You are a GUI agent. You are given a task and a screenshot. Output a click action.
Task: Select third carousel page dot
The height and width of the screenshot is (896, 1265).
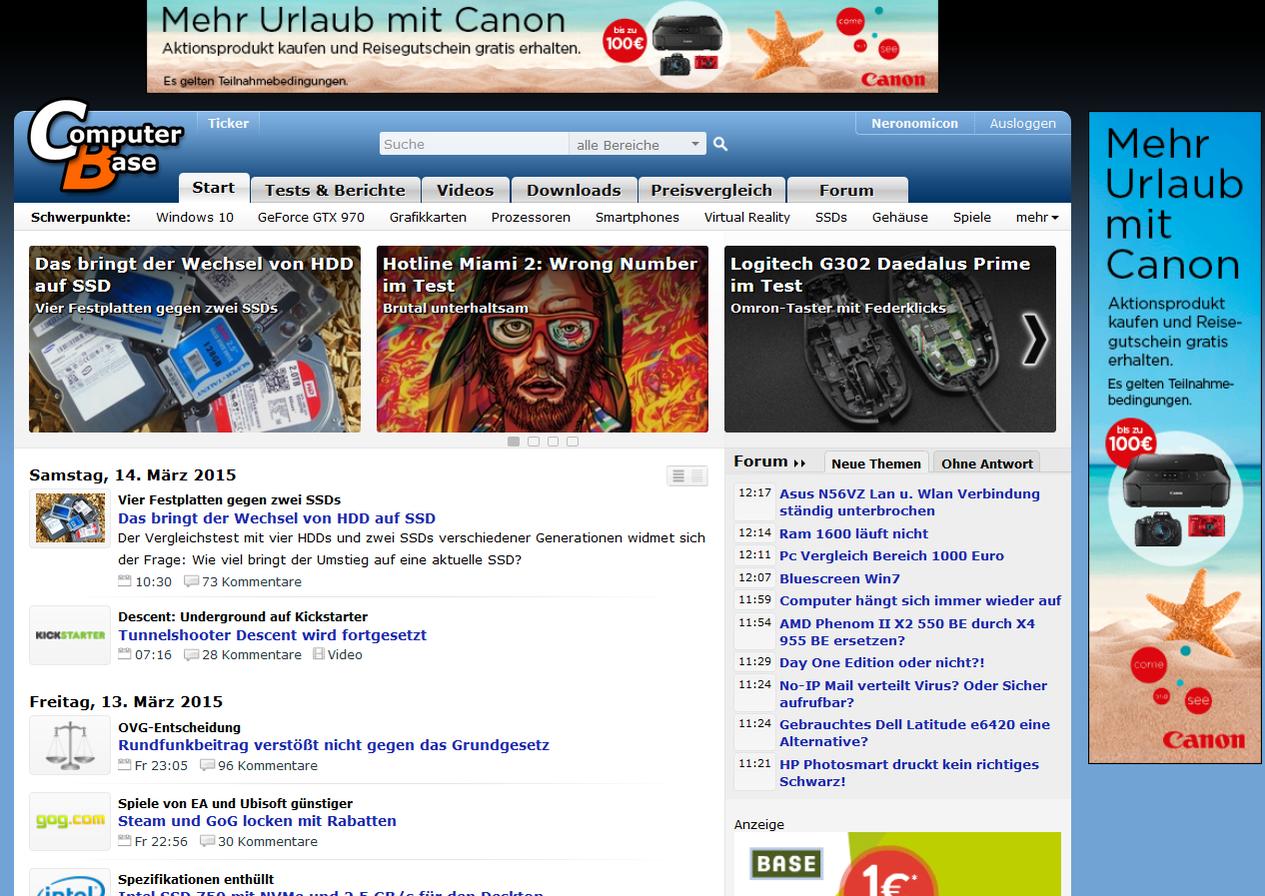tap(553, 441)
